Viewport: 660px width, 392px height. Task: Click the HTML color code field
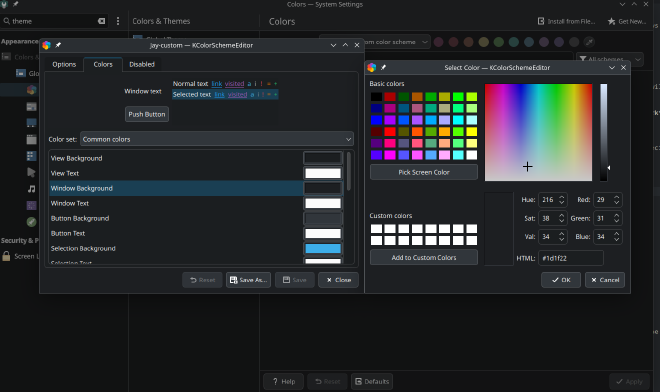coord(571,258)
